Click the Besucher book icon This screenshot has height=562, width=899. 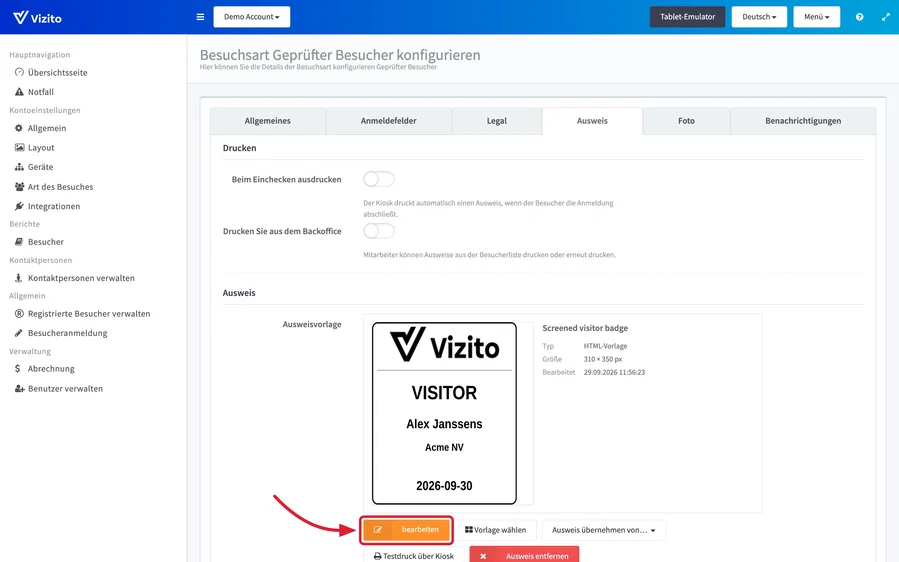pos(19,241)
